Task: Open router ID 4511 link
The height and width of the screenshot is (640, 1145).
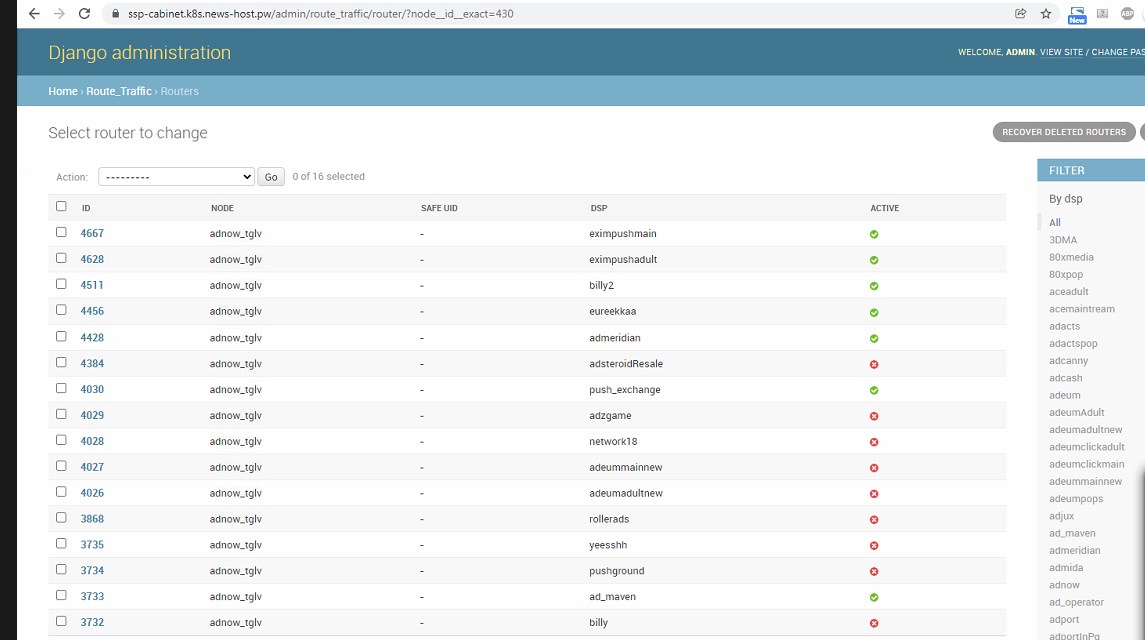Action: 92,285
